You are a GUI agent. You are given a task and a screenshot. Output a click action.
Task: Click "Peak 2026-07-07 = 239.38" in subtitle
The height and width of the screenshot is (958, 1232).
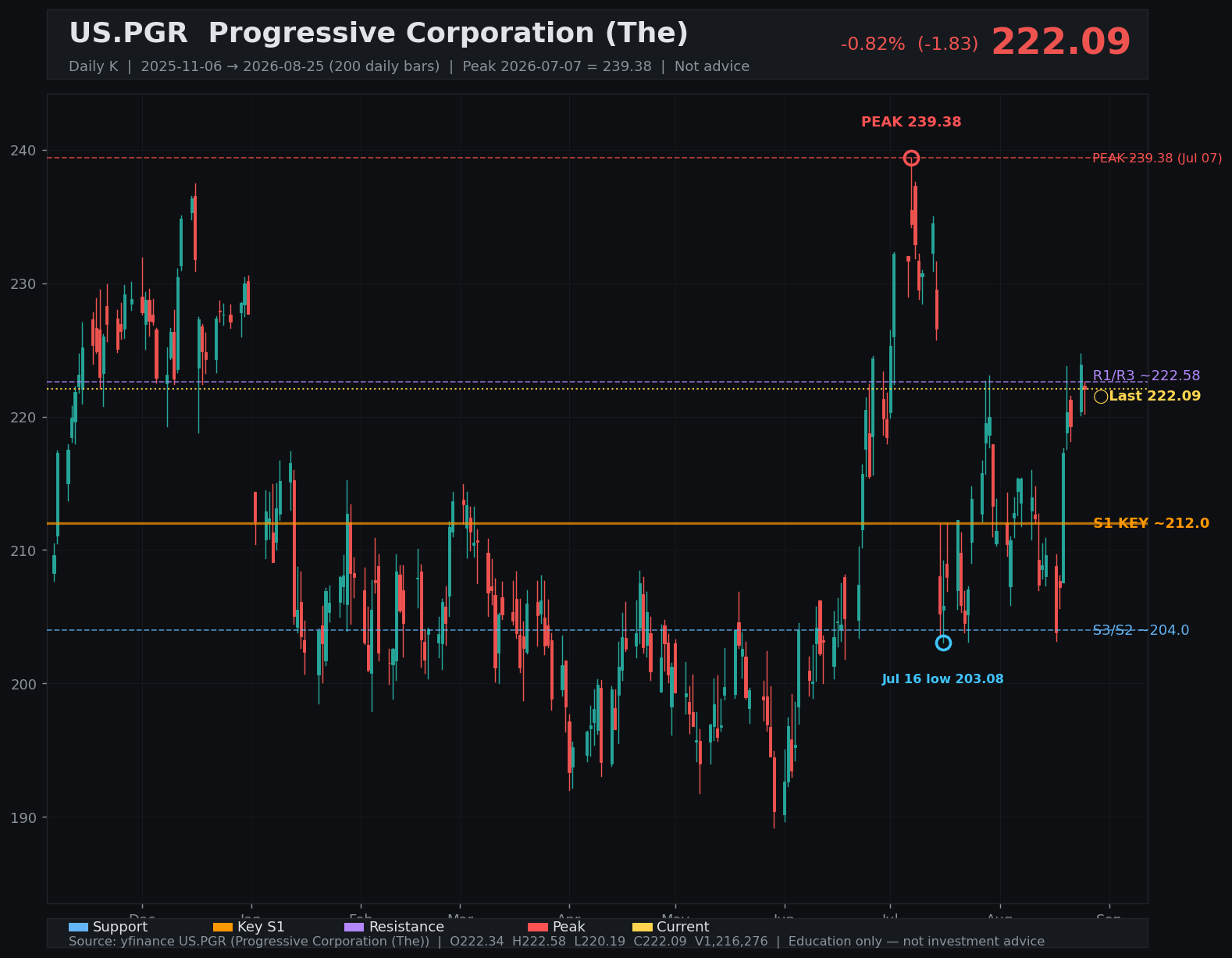tap(557, 66)
